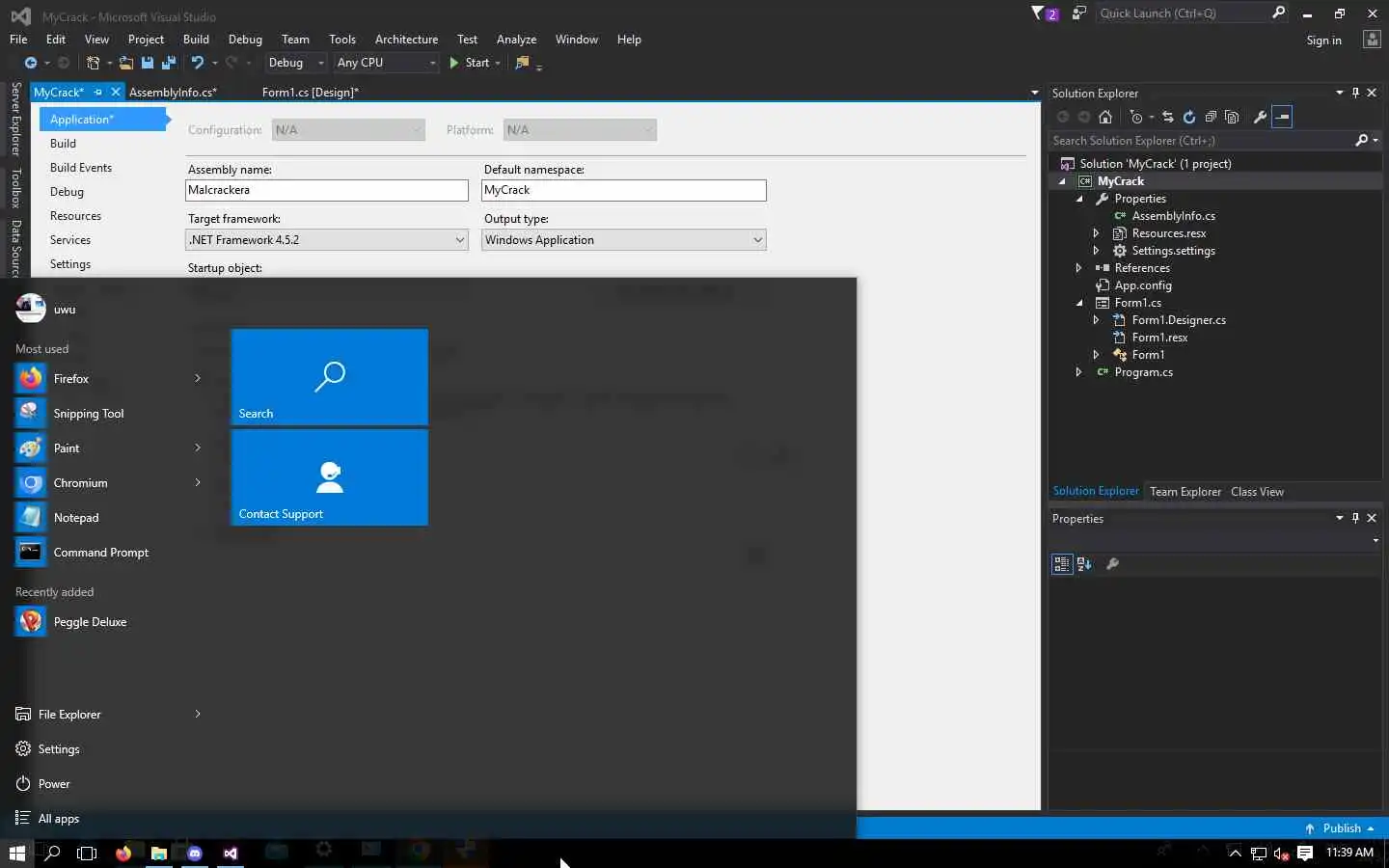Expand the Program.cs node
1389x868 pixels.
[1079, 372]
